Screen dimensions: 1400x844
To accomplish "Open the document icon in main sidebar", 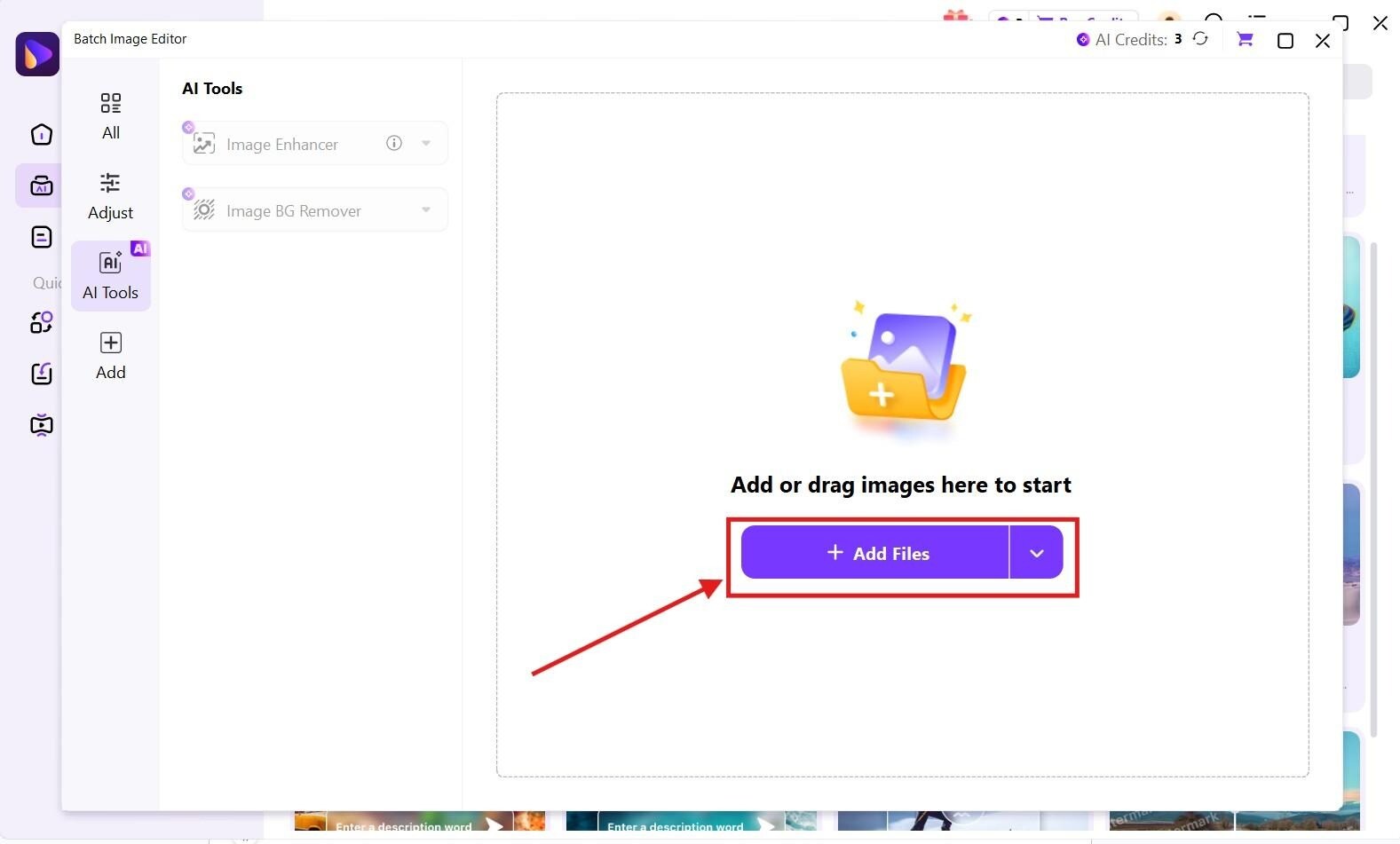I will [x=42, y=237].
